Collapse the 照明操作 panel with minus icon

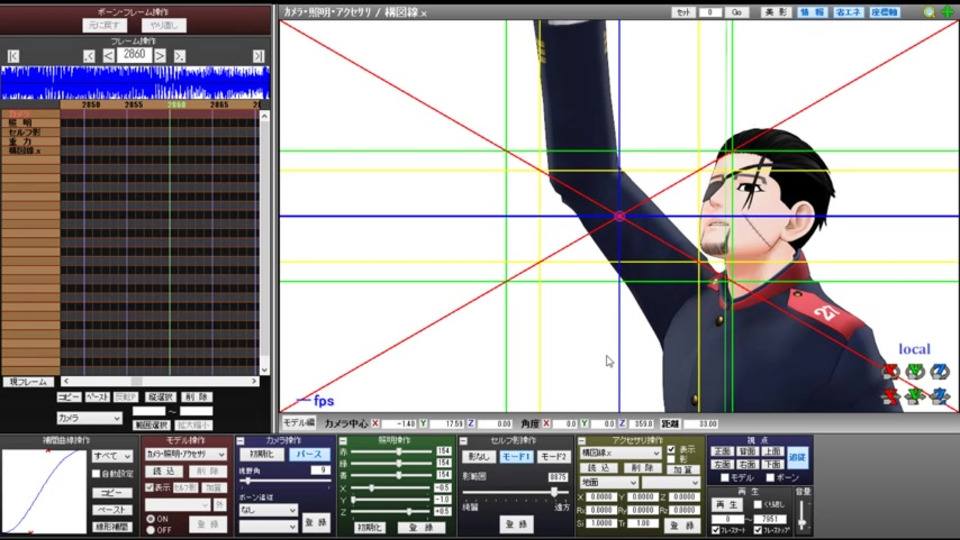(343, 441)
